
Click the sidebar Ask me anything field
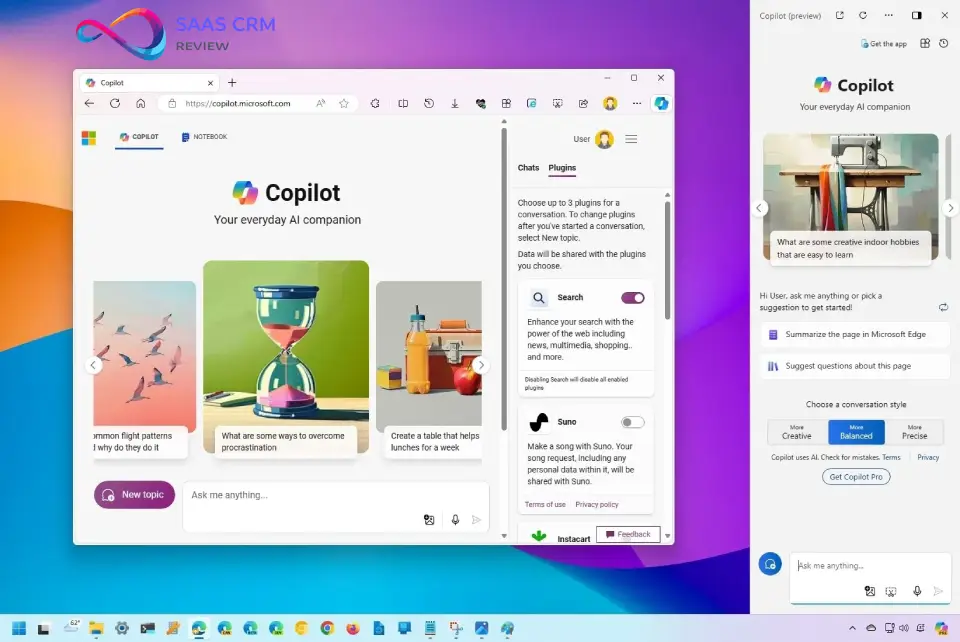pos(860,566)
